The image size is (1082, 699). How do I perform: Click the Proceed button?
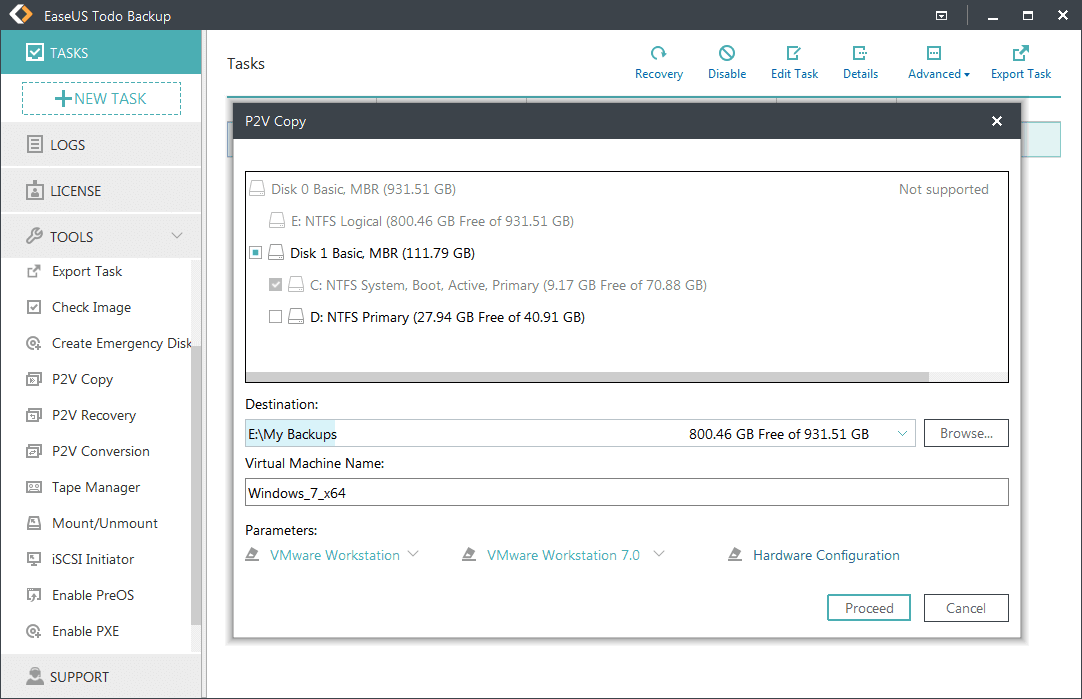(868, 608)
